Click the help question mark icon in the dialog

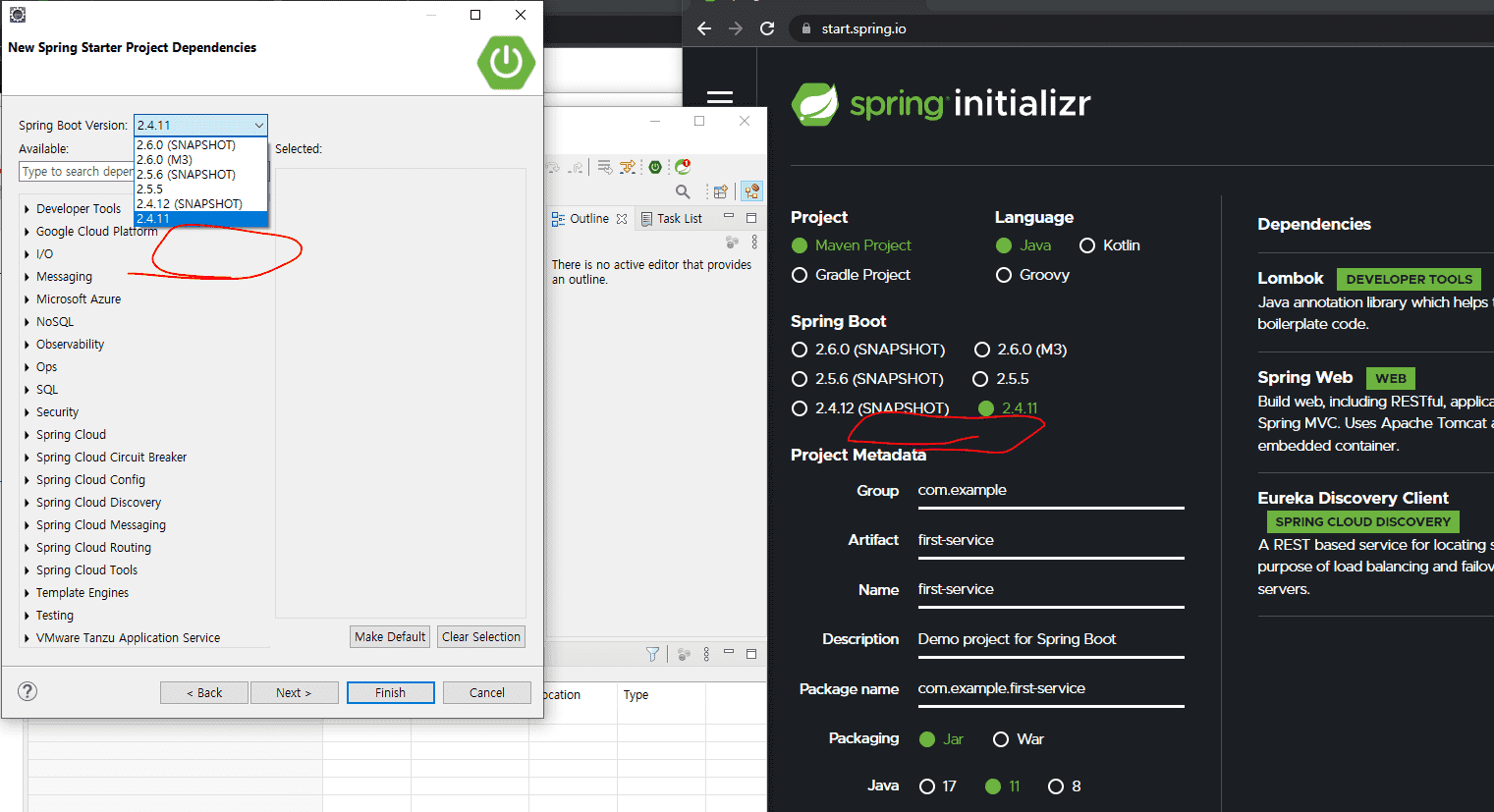coord(28,691)
